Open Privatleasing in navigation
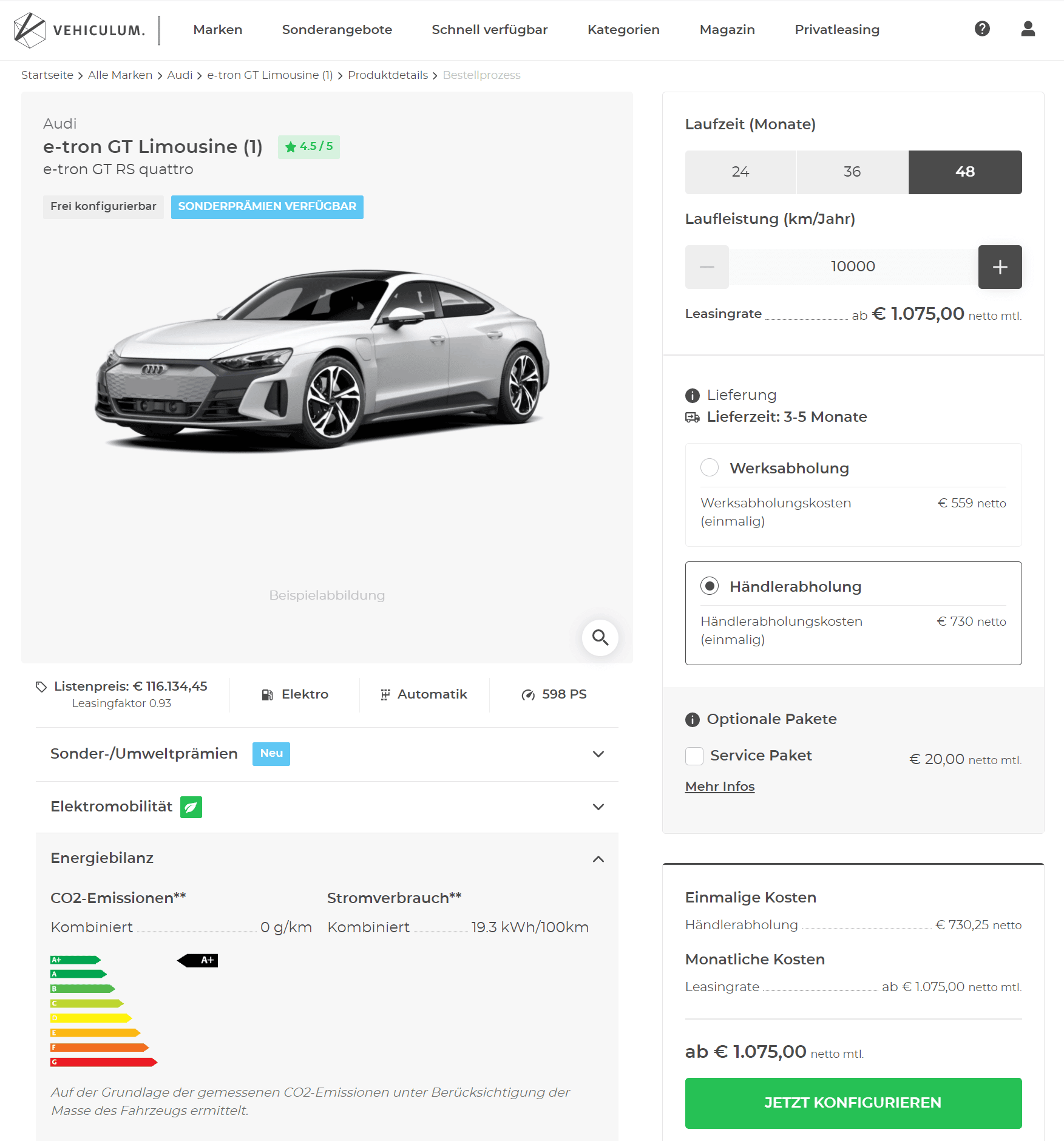The width and height of the screenshot is (1064, 1141). tap(837, 30)
